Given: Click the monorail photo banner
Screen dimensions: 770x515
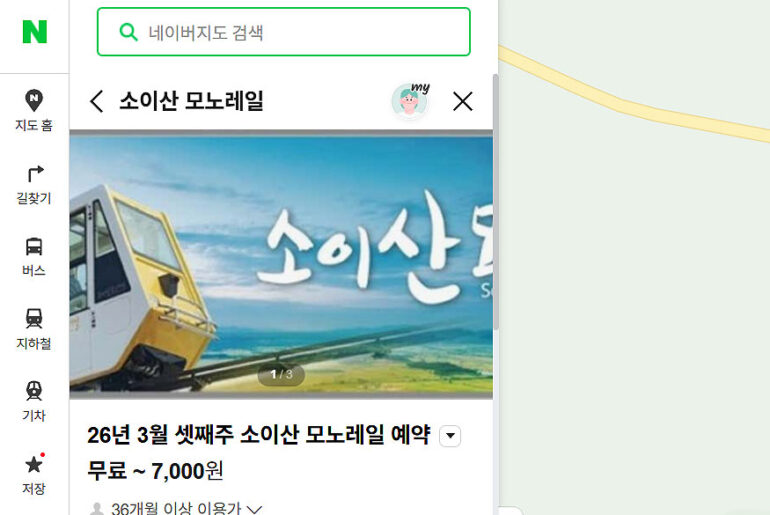Looking at the screenshot, I should (x=281, y=264).
